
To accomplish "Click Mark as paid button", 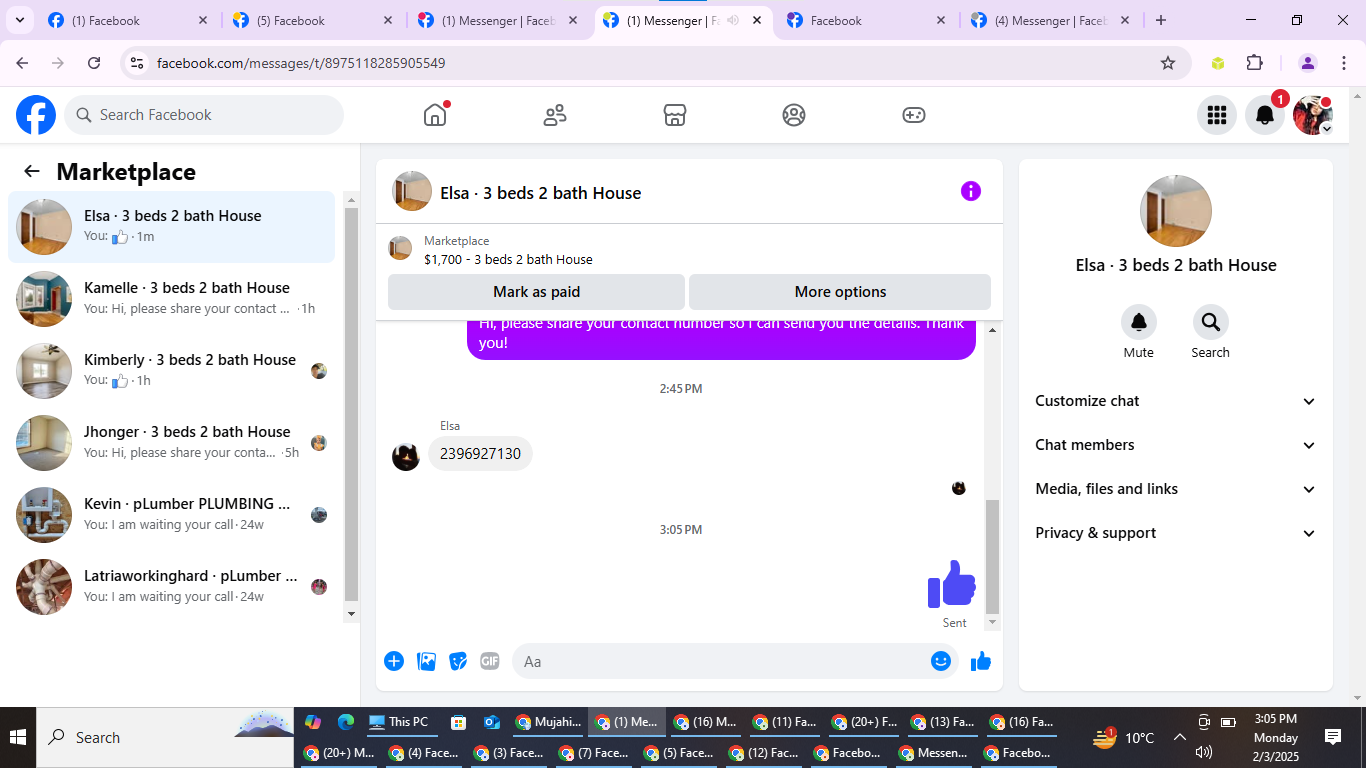I will click(x=536, y=292).
